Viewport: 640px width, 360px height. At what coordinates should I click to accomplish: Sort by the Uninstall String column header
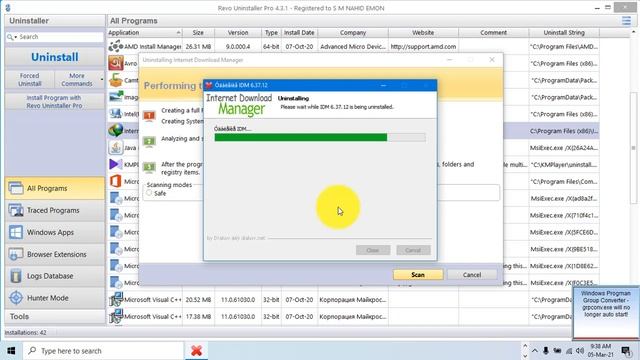[564, 33]
